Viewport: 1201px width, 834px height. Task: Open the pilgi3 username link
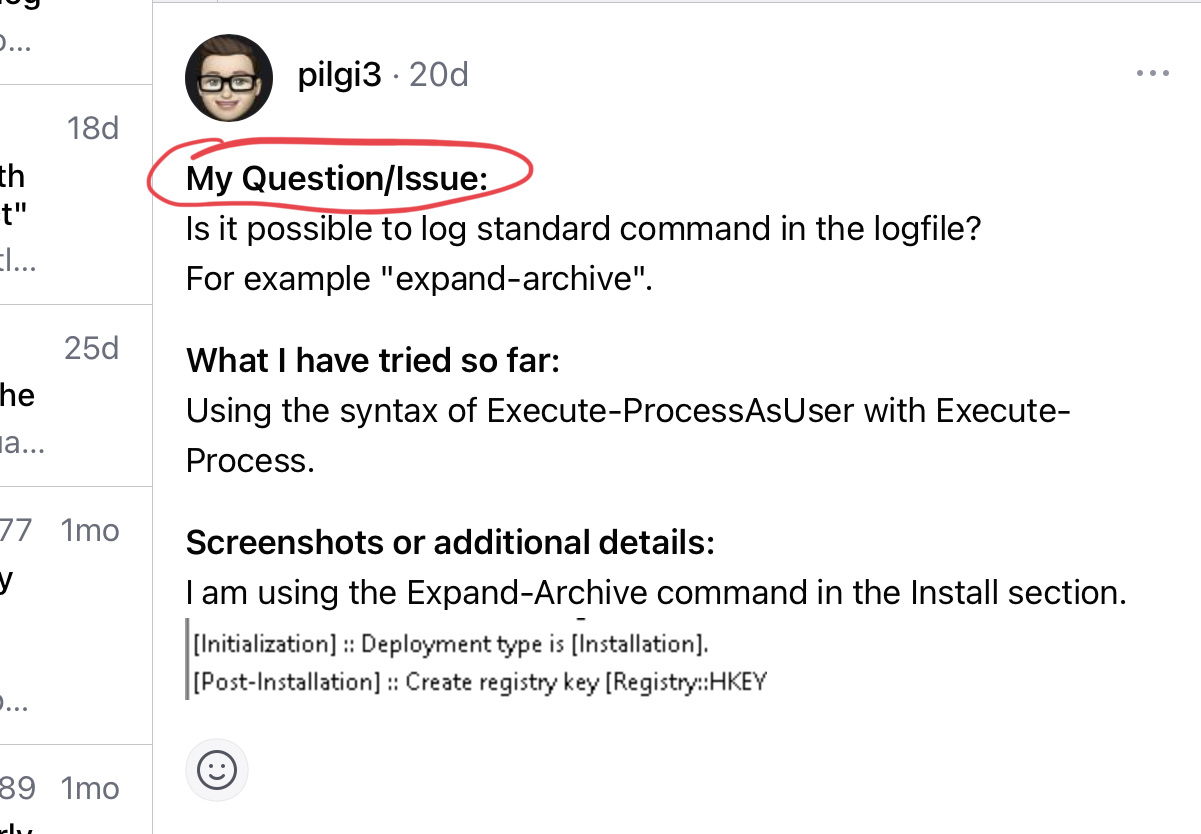coord(339,74)
